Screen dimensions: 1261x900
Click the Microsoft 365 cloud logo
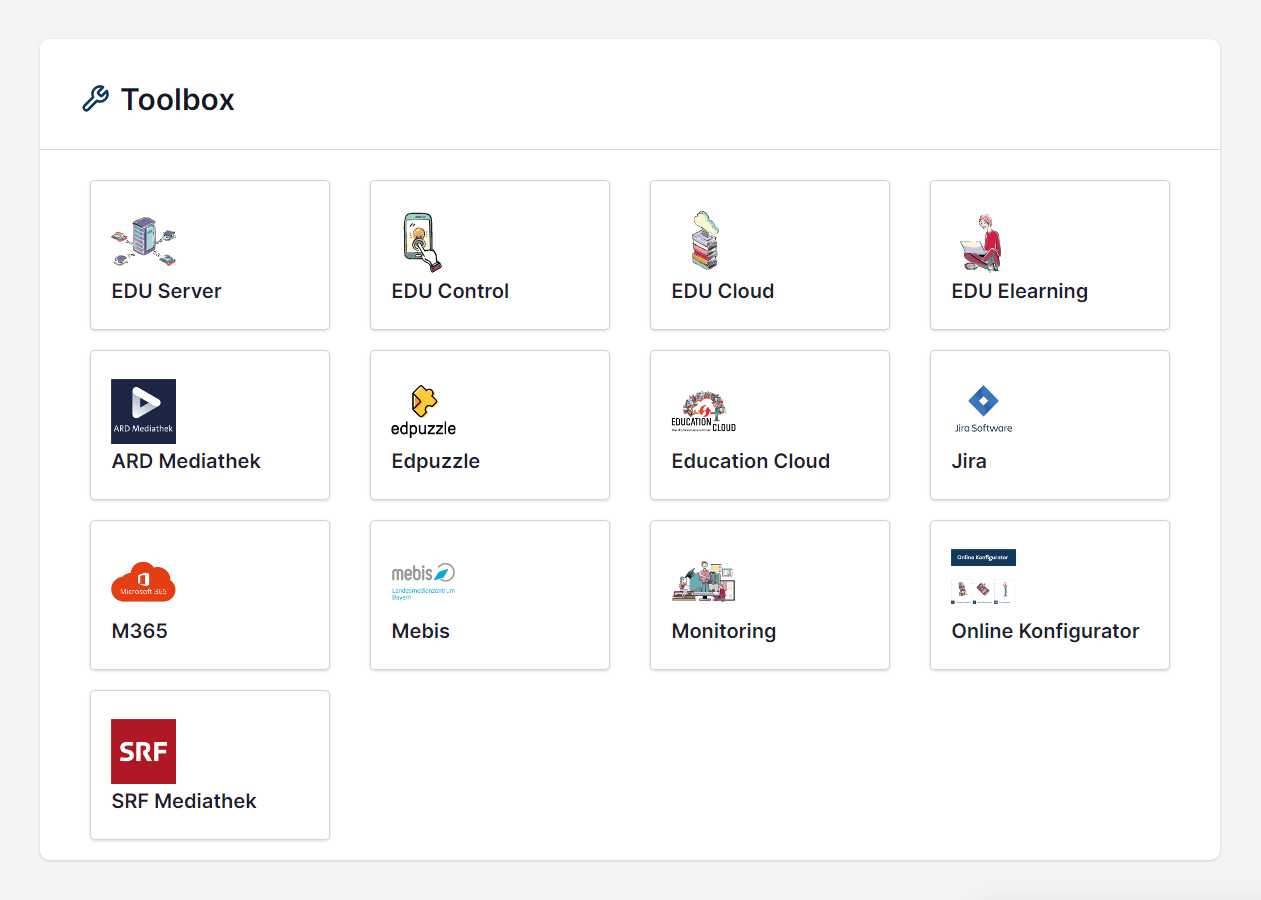[143, 582]
